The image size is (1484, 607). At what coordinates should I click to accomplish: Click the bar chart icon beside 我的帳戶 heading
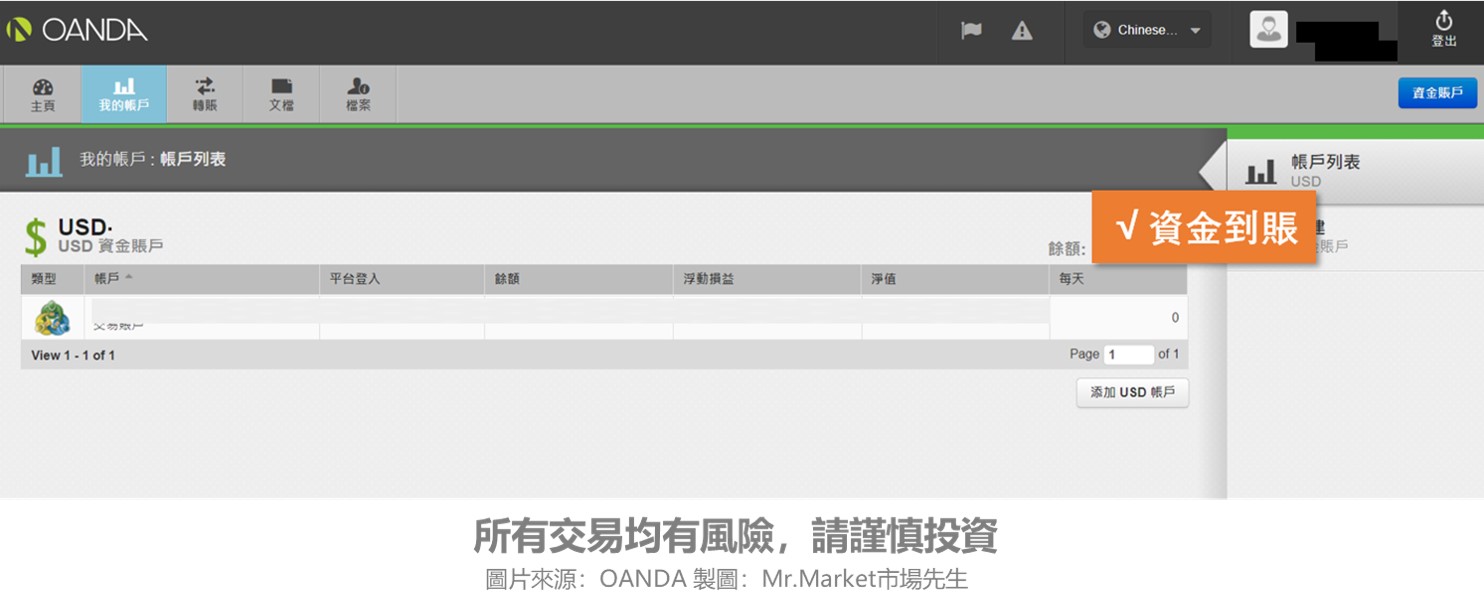(x=44, y=160)
